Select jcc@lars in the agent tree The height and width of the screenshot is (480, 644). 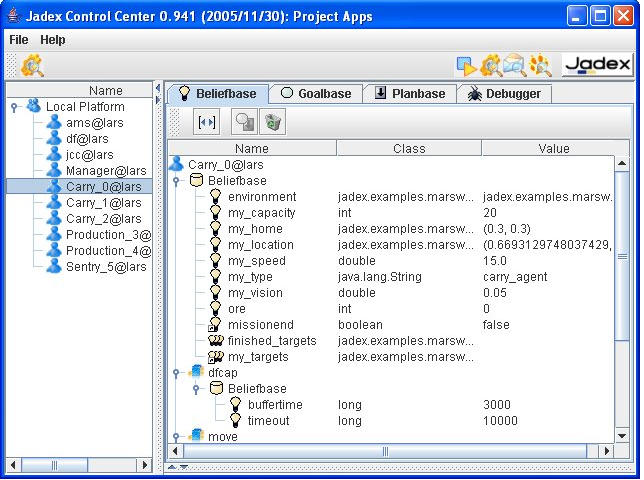coord(90,154)
